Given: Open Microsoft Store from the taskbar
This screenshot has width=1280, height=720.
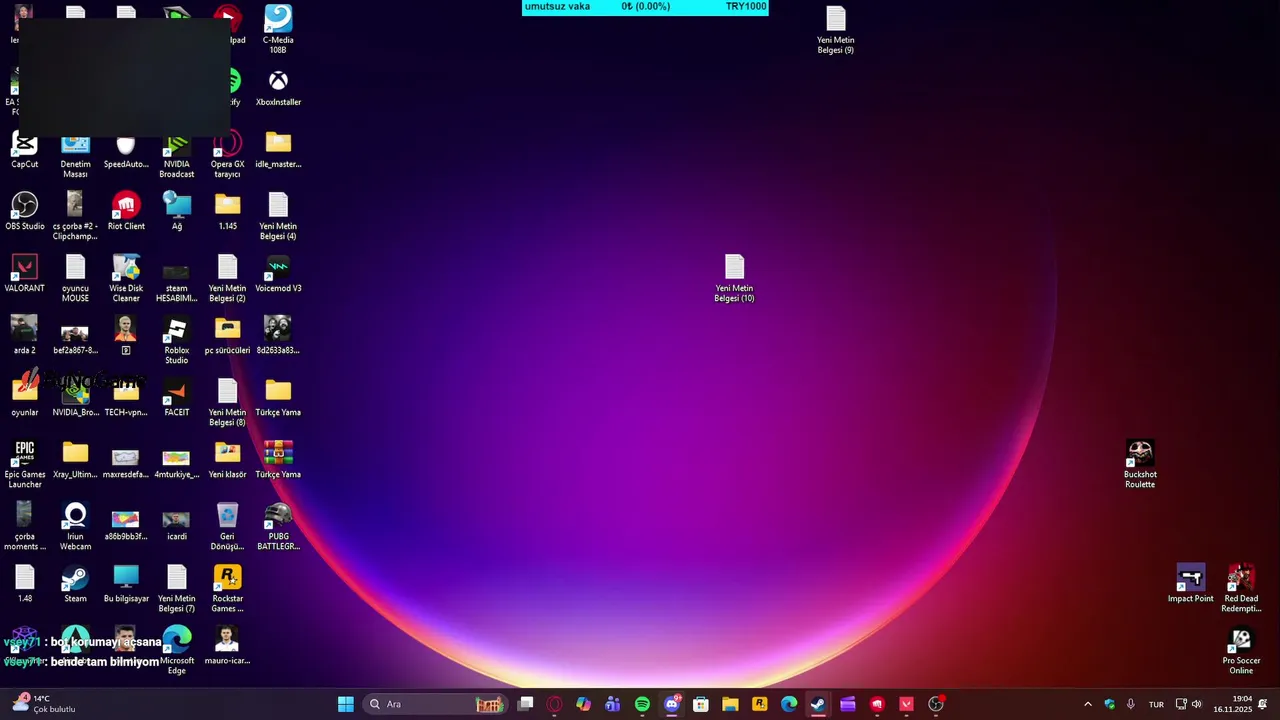Looking at the screenshot, I should (701, 704).
